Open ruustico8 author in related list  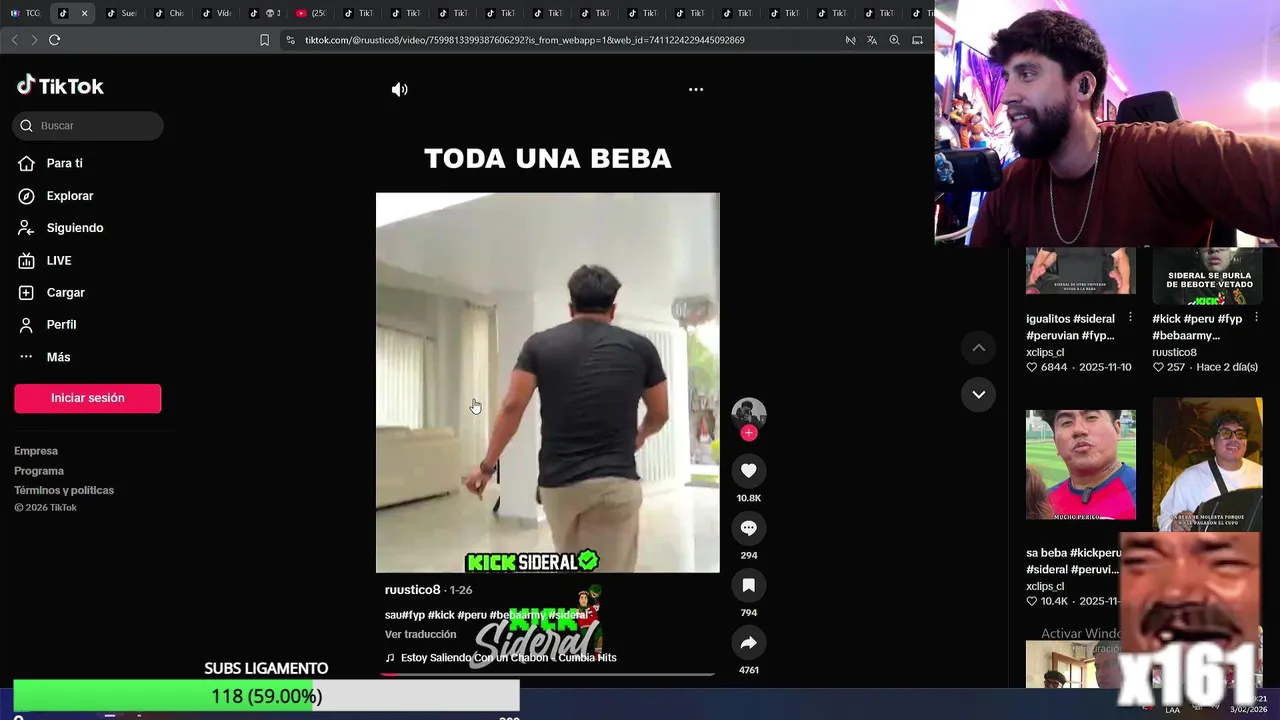click(x=1174, y=352)
